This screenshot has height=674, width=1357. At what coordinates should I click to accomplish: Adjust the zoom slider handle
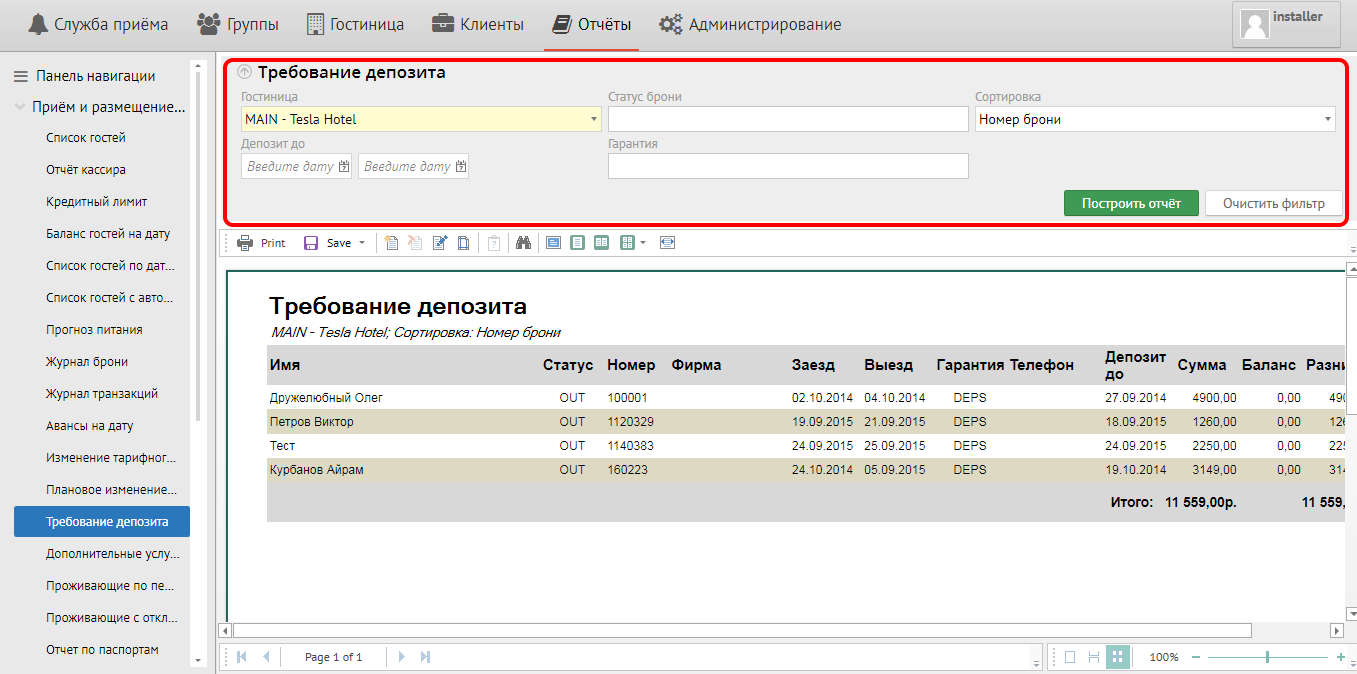[1267, 657]
